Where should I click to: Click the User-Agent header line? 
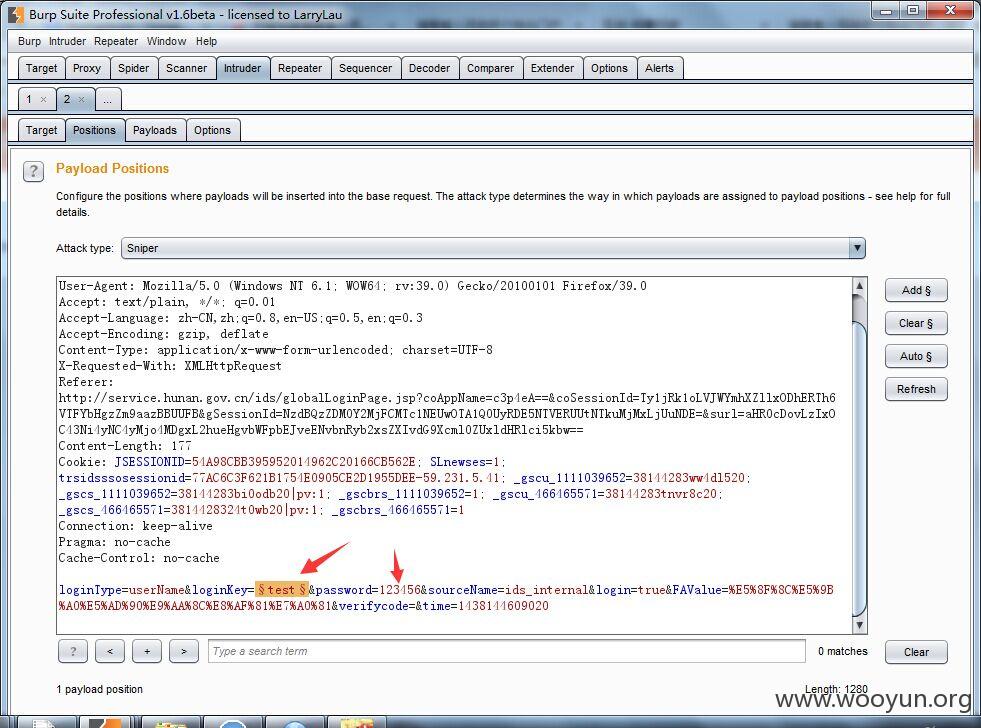click(352, 286)
